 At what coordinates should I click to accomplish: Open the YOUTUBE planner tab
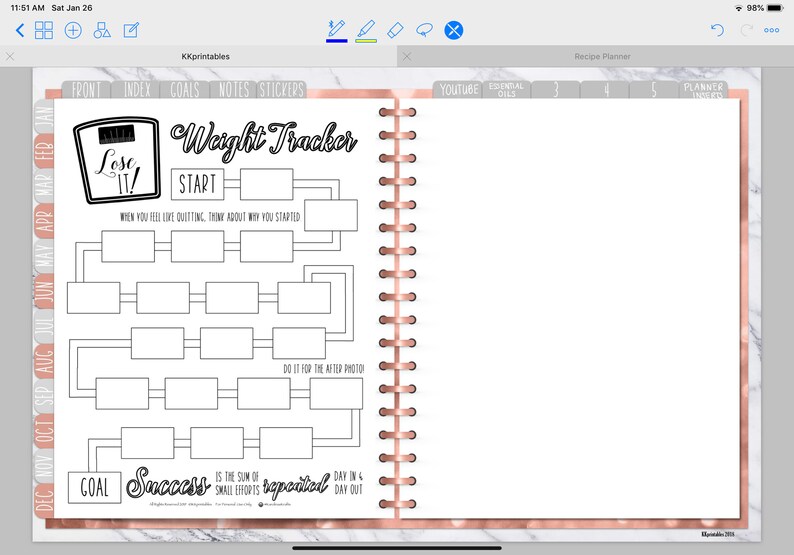click(458, 90)
